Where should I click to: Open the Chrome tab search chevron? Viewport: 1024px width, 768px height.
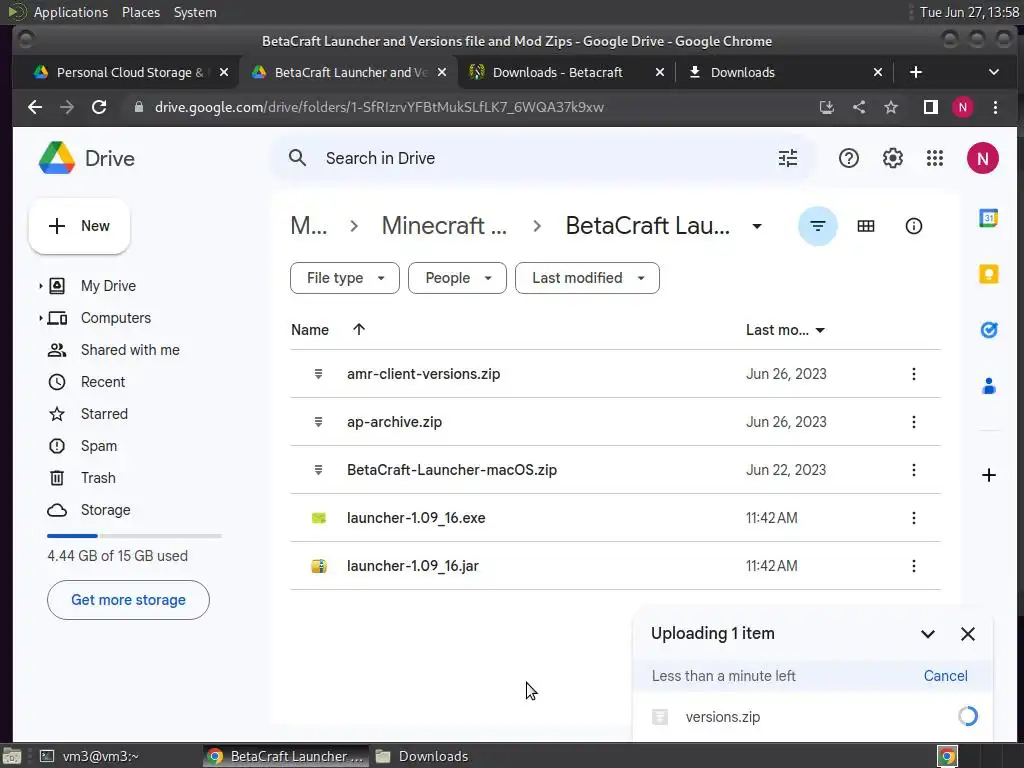(993, 72)
